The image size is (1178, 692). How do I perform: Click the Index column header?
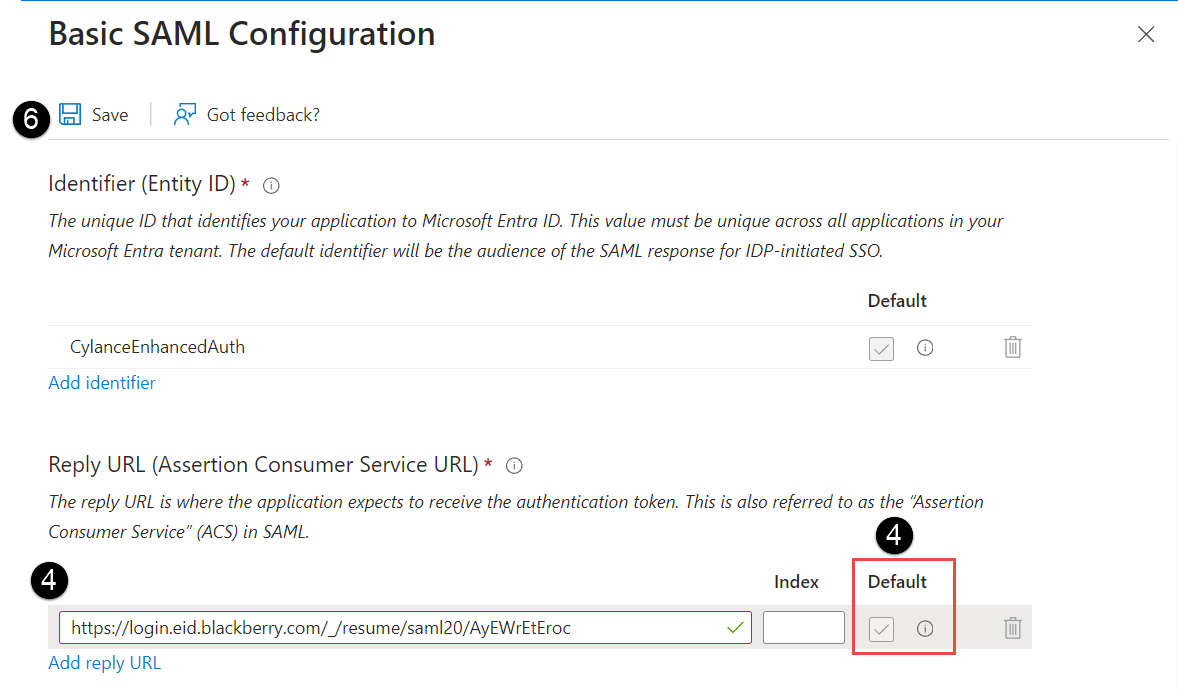coord(796,582)
